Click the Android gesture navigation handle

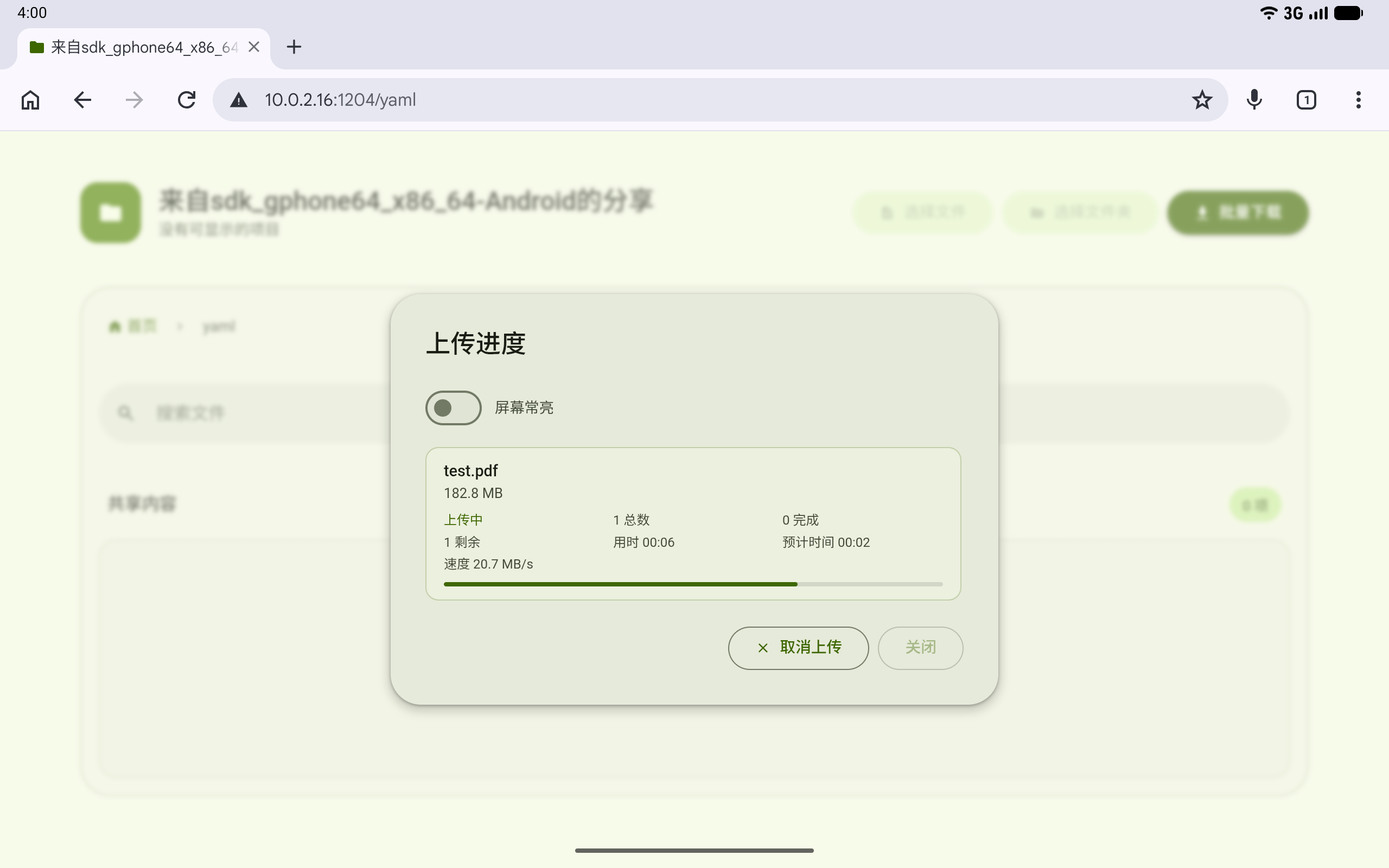pyautogui.click(x=694, y=850)
